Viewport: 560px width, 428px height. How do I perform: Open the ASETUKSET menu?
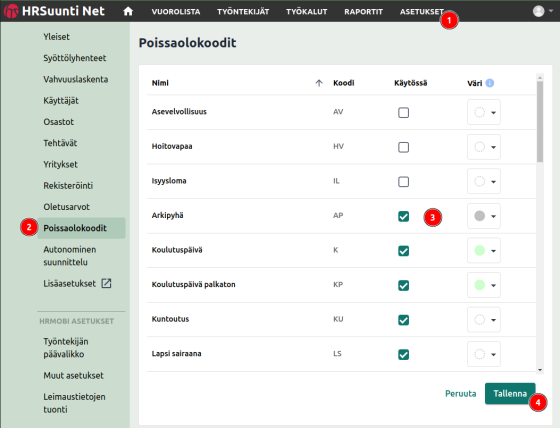click(x=421, y=12)
